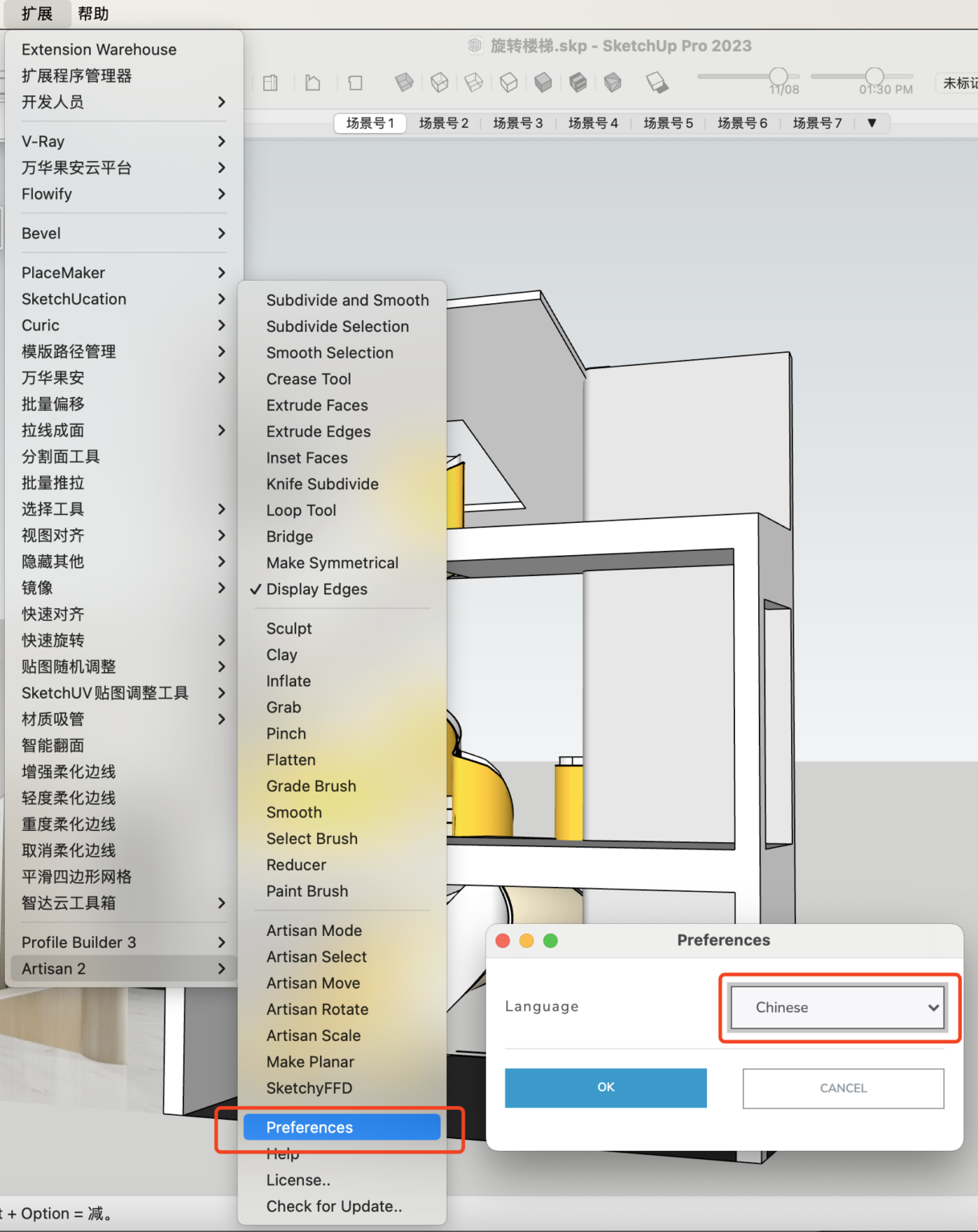Enable the X-ray face style icon
Image resolution: width=978 pixels, height=1232 pixels.
point(404,82)
